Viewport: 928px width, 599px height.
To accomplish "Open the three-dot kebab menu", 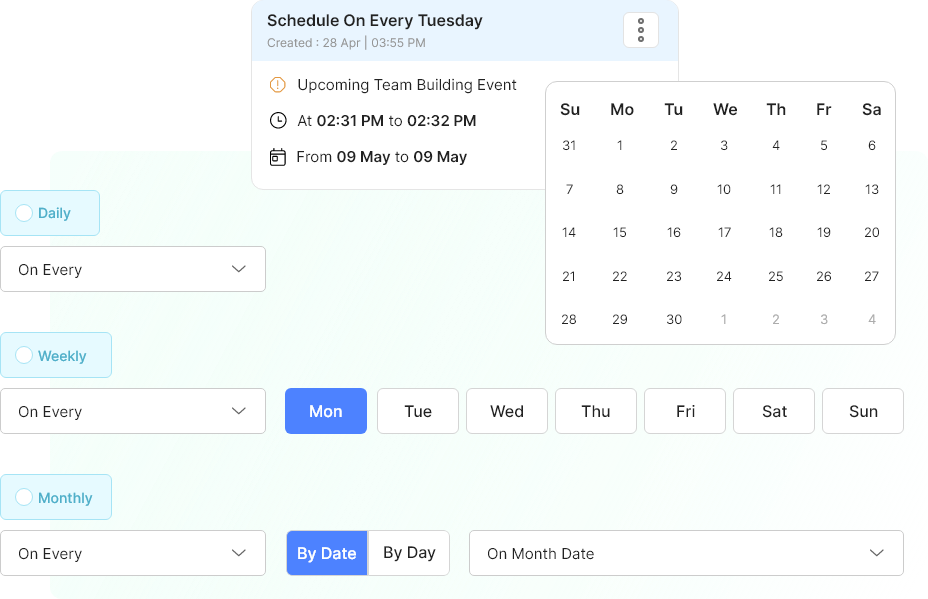I will [639, 29].
